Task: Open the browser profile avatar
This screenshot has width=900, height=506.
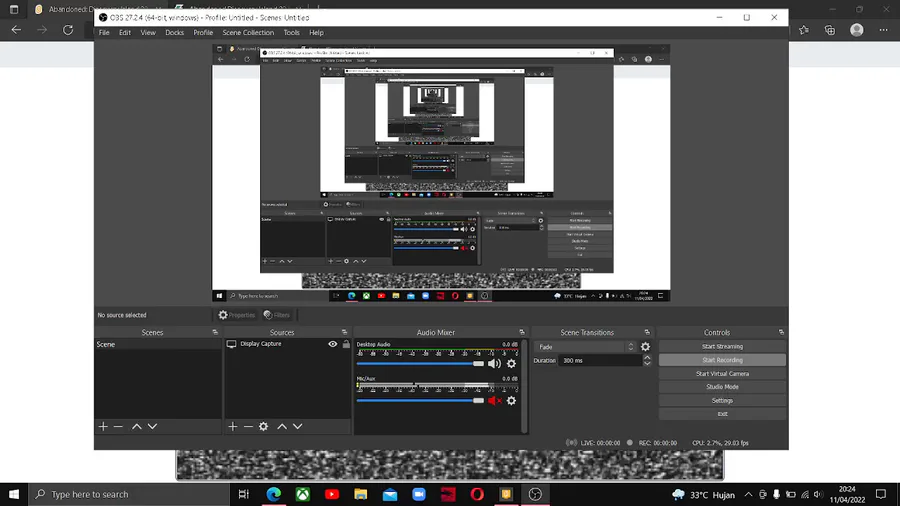Action: (x=856, y=30)
